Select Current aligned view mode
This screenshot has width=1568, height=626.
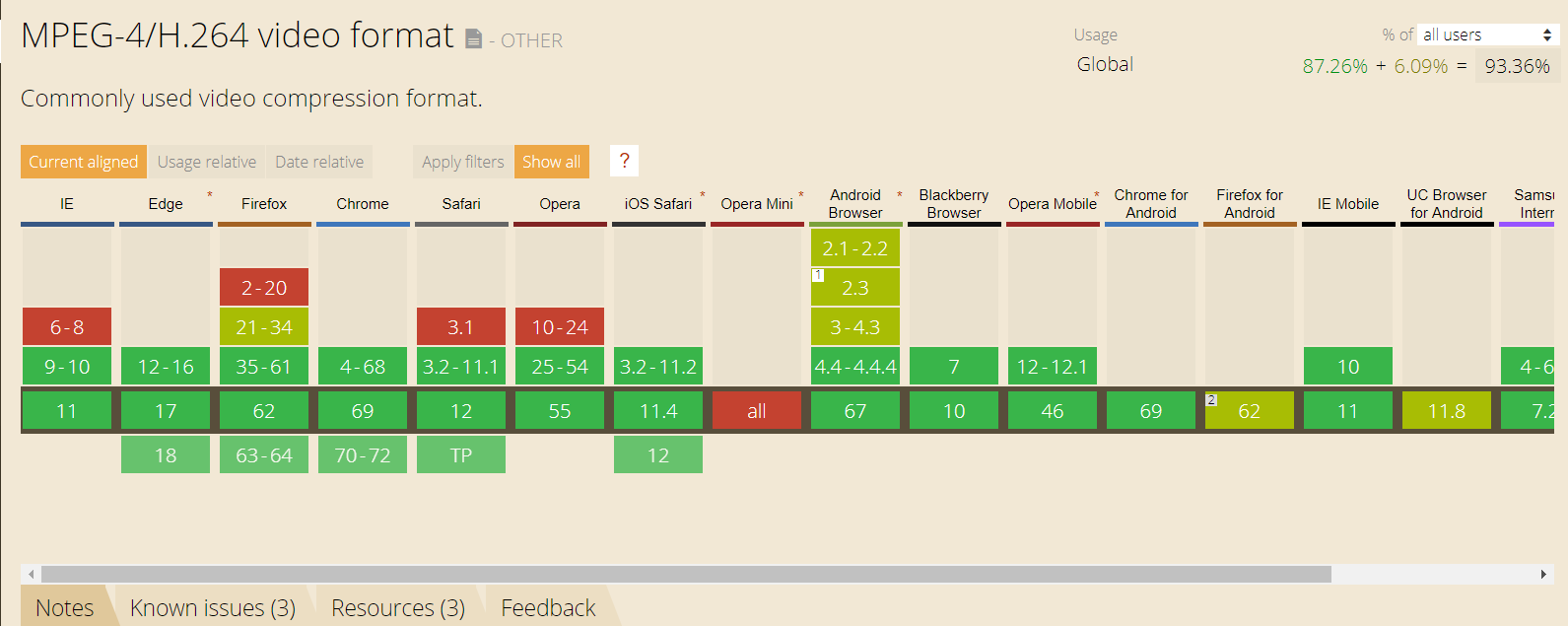click(84, 162)
